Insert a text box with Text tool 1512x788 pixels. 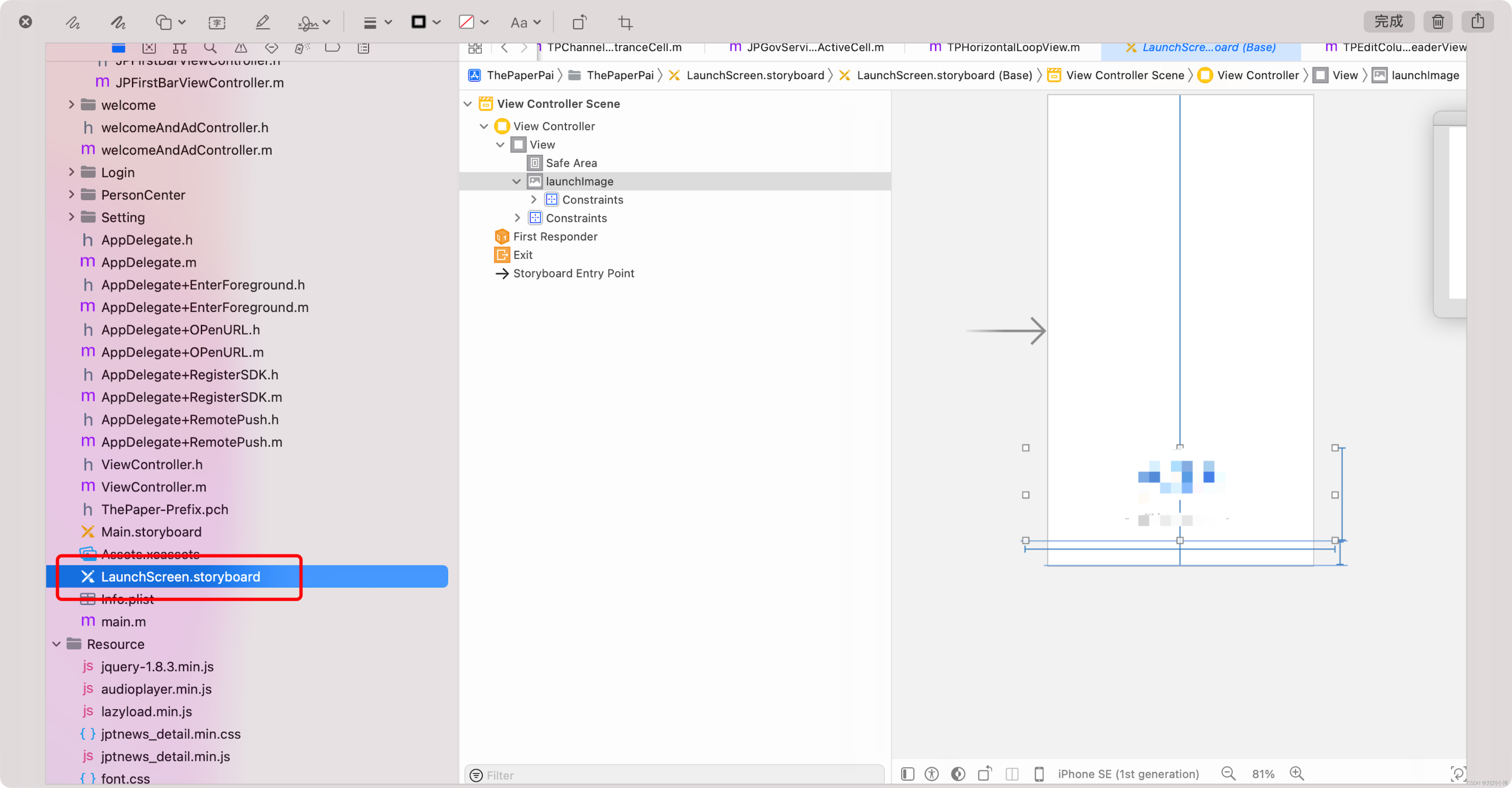[217, 22]
